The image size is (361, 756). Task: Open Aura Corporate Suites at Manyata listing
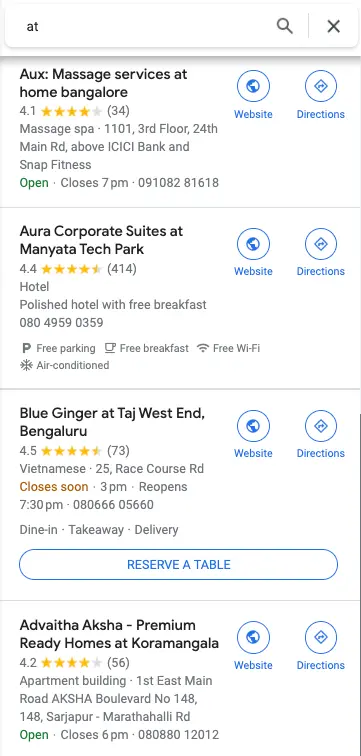101,240
